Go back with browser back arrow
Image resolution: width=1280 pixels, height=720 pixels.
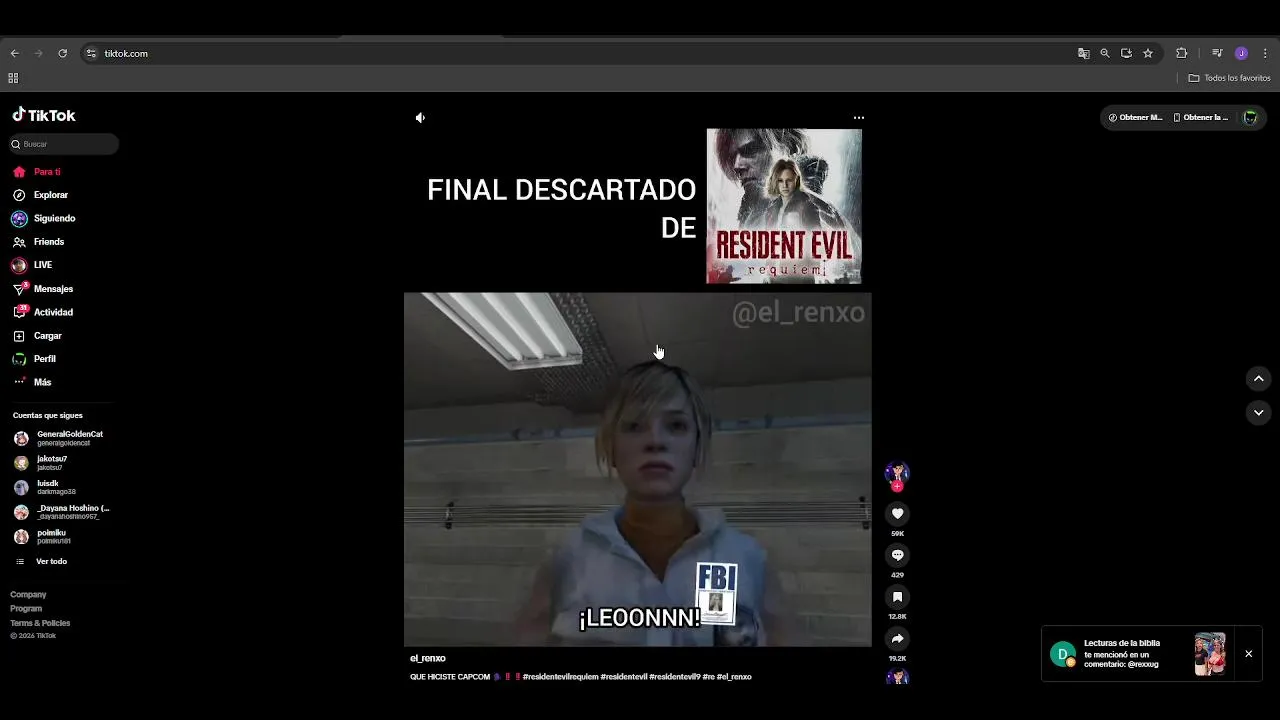[14, 53]
